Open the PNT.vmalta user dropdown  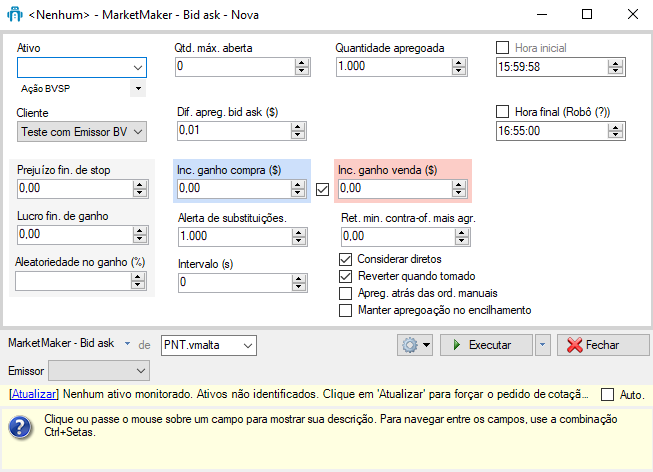pyautogui.click(x=246, y=345)
